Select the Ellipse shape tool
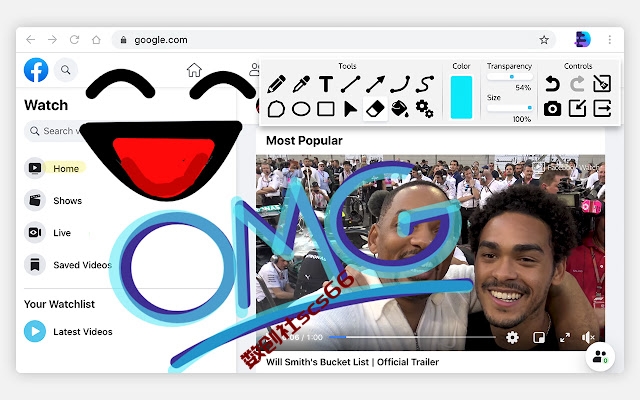640x400 pixels. click(301, 109)
